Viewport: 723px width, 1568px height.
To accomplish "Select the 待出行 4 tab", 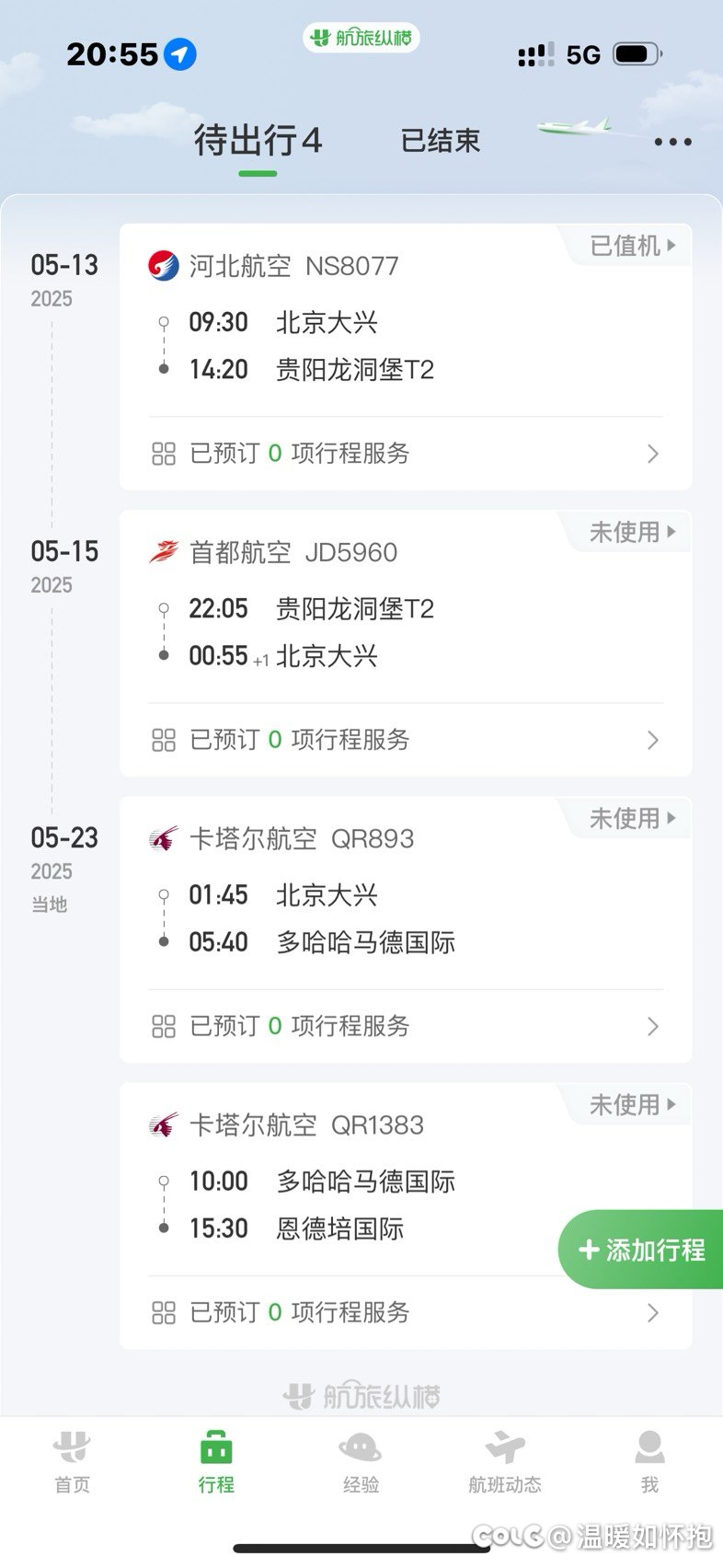I will pyautogui.click(x=258, y=141).
